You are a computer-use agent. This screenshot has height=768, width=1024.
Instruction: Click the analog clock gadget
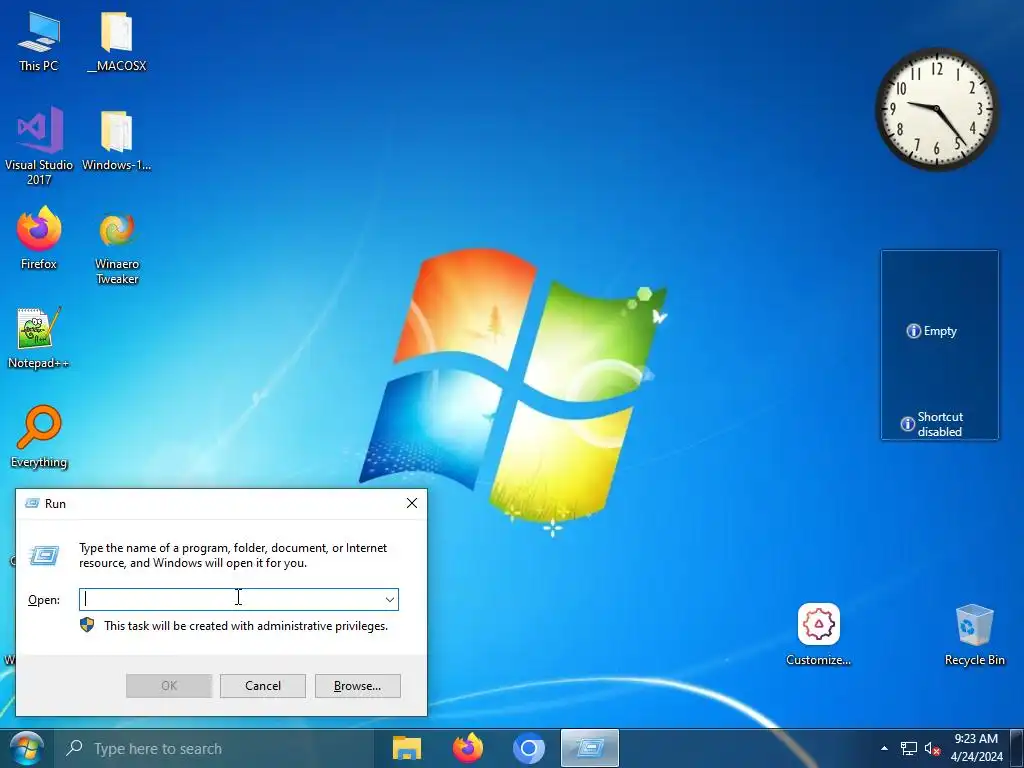coord(936,109)
